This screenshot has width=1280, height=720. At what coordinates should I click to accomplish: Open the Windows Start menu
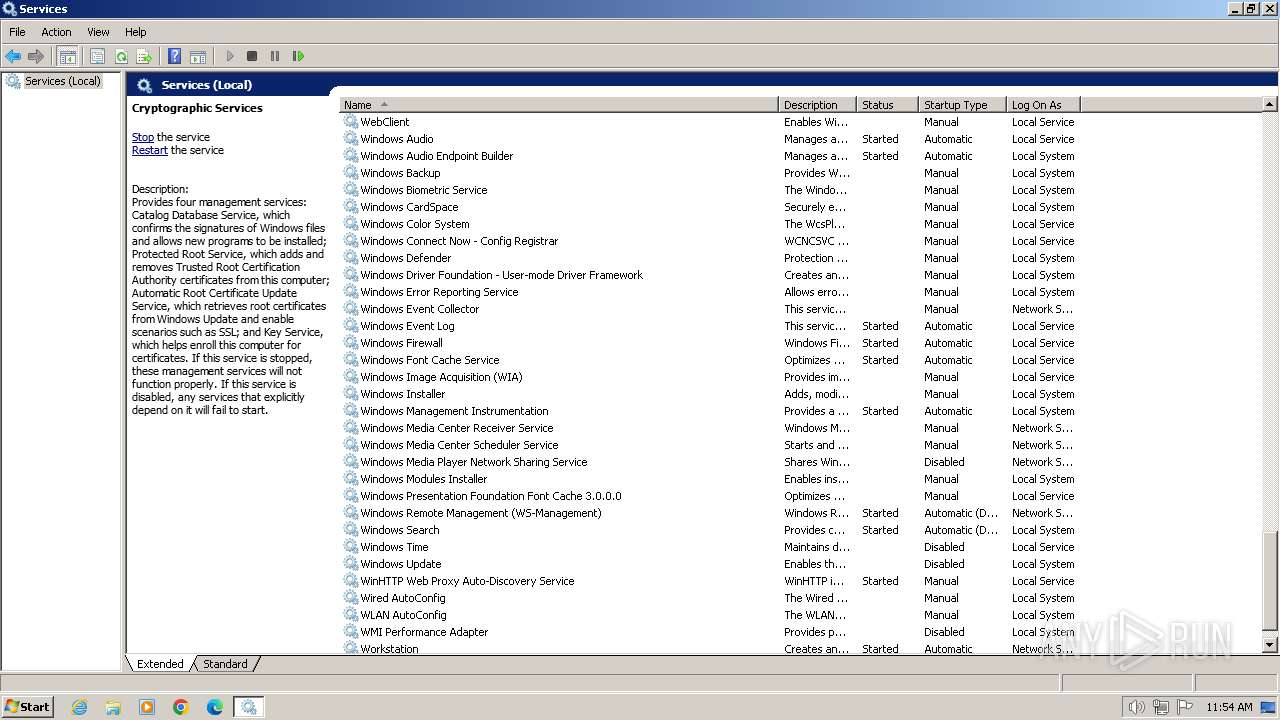(x=27, y=706)
